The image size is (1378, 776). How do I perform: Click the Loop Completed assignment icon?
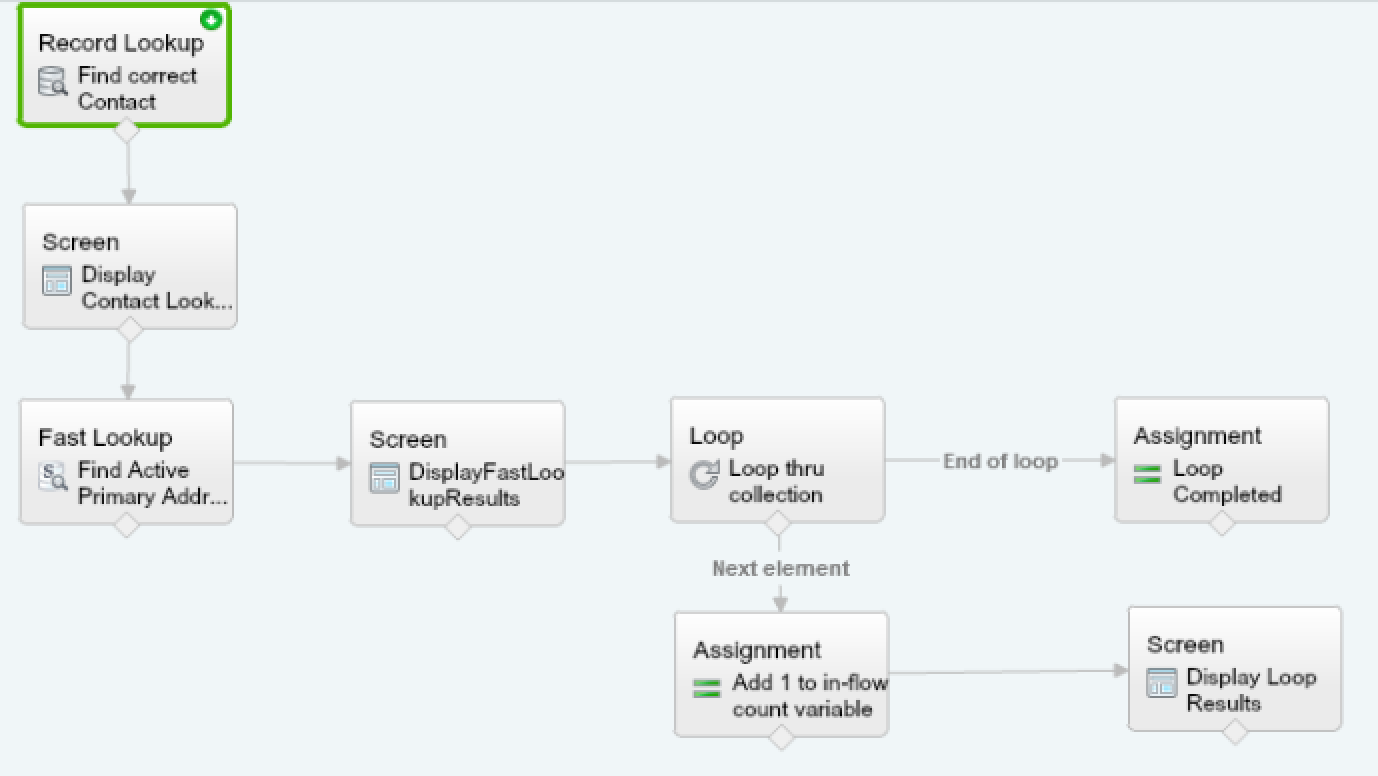pos(1148,474)
